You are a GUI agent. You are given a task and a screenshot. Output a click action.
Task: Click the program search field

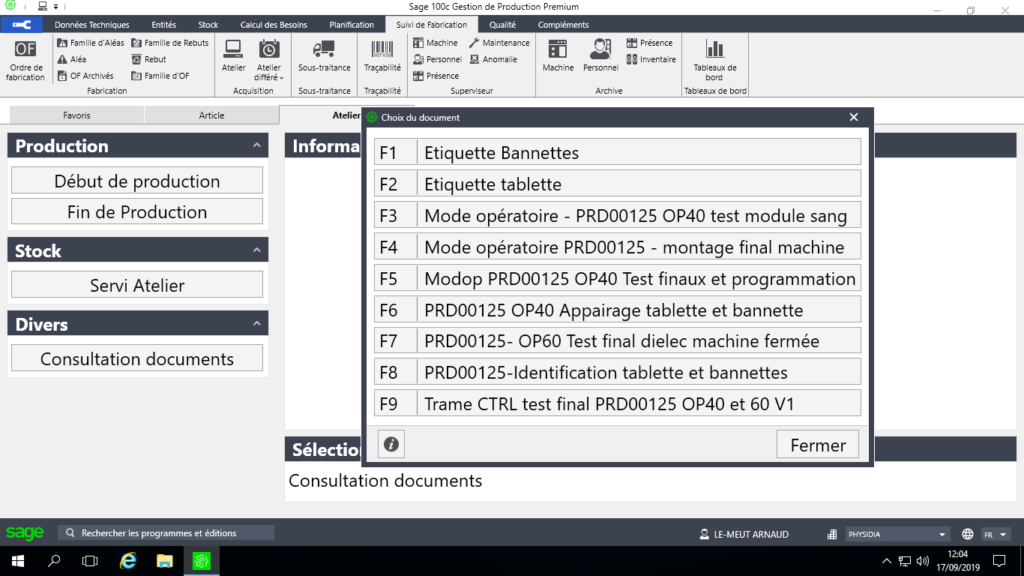tap(167, 533)
